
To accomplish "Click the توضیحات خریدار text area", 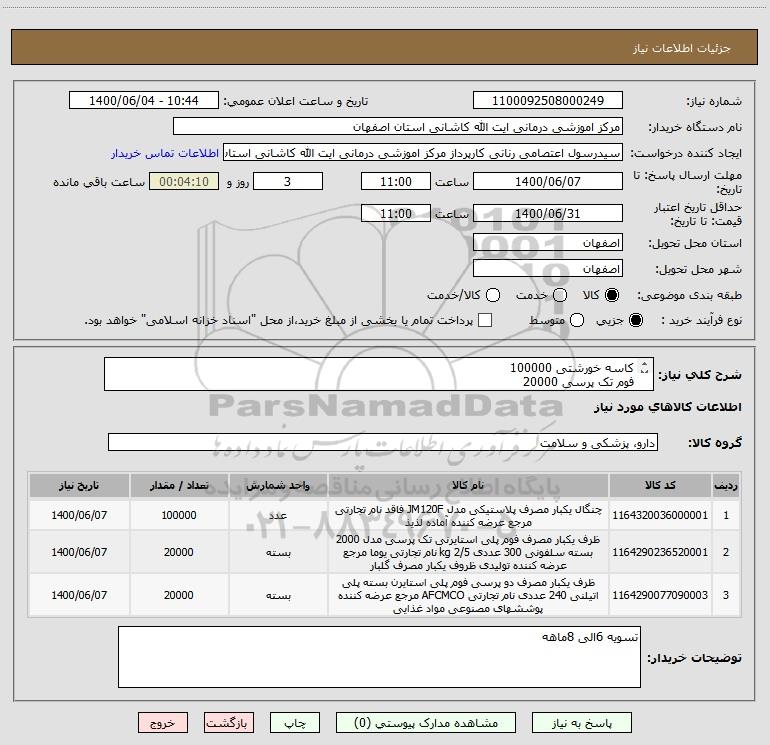I will pos(379,657).
